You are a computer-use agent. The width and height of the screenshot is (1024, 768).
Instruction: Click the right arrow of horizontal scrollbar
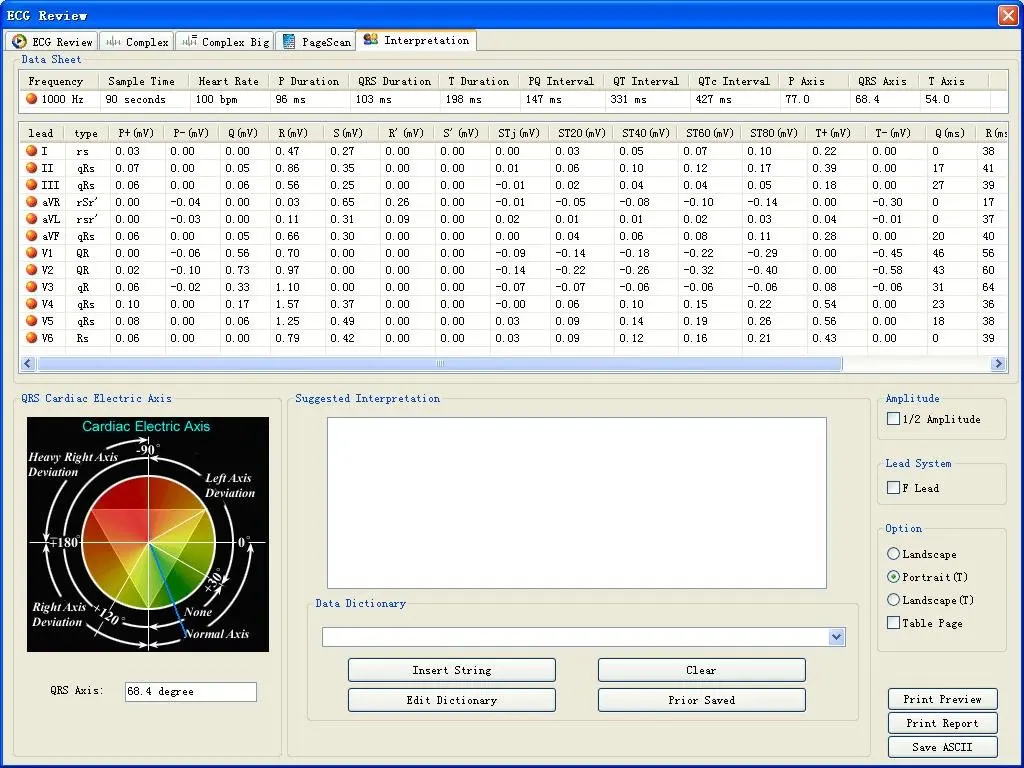[998, 364]
